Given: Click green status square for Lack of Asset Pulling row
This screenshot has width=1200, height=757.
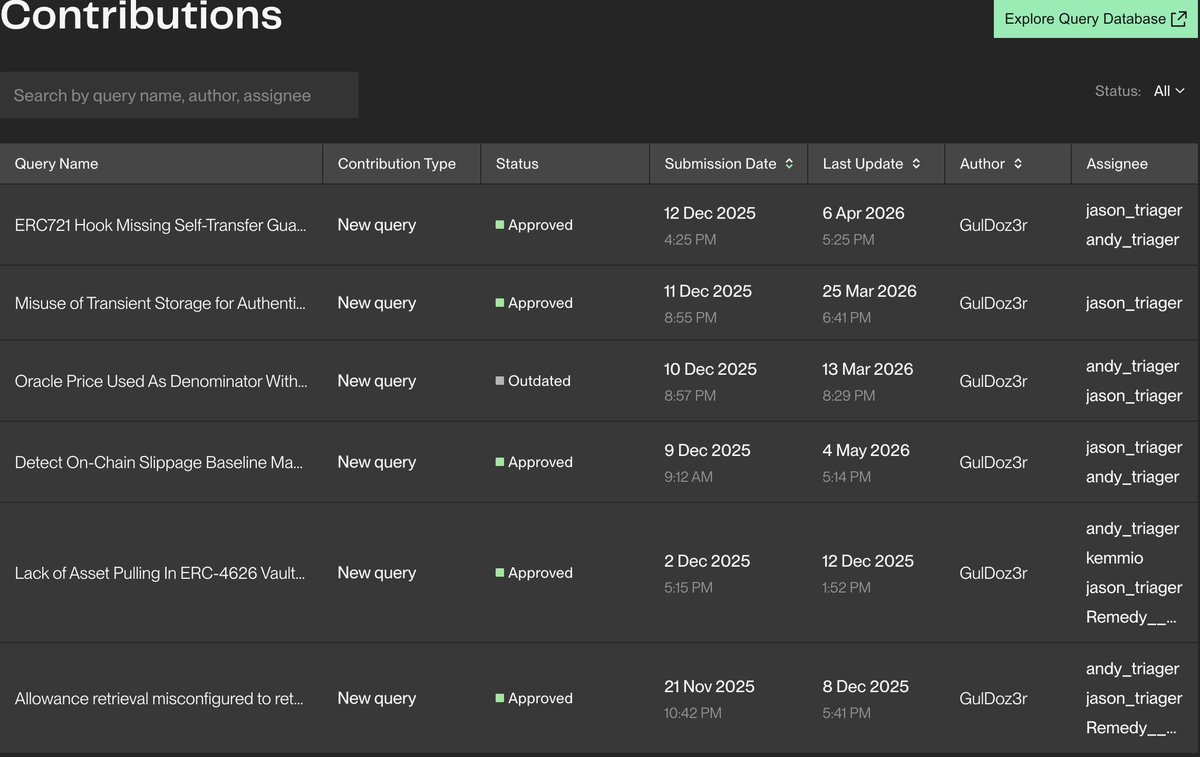Looking at the screenshot, I should pyautogui.click(x=500, y=573).
